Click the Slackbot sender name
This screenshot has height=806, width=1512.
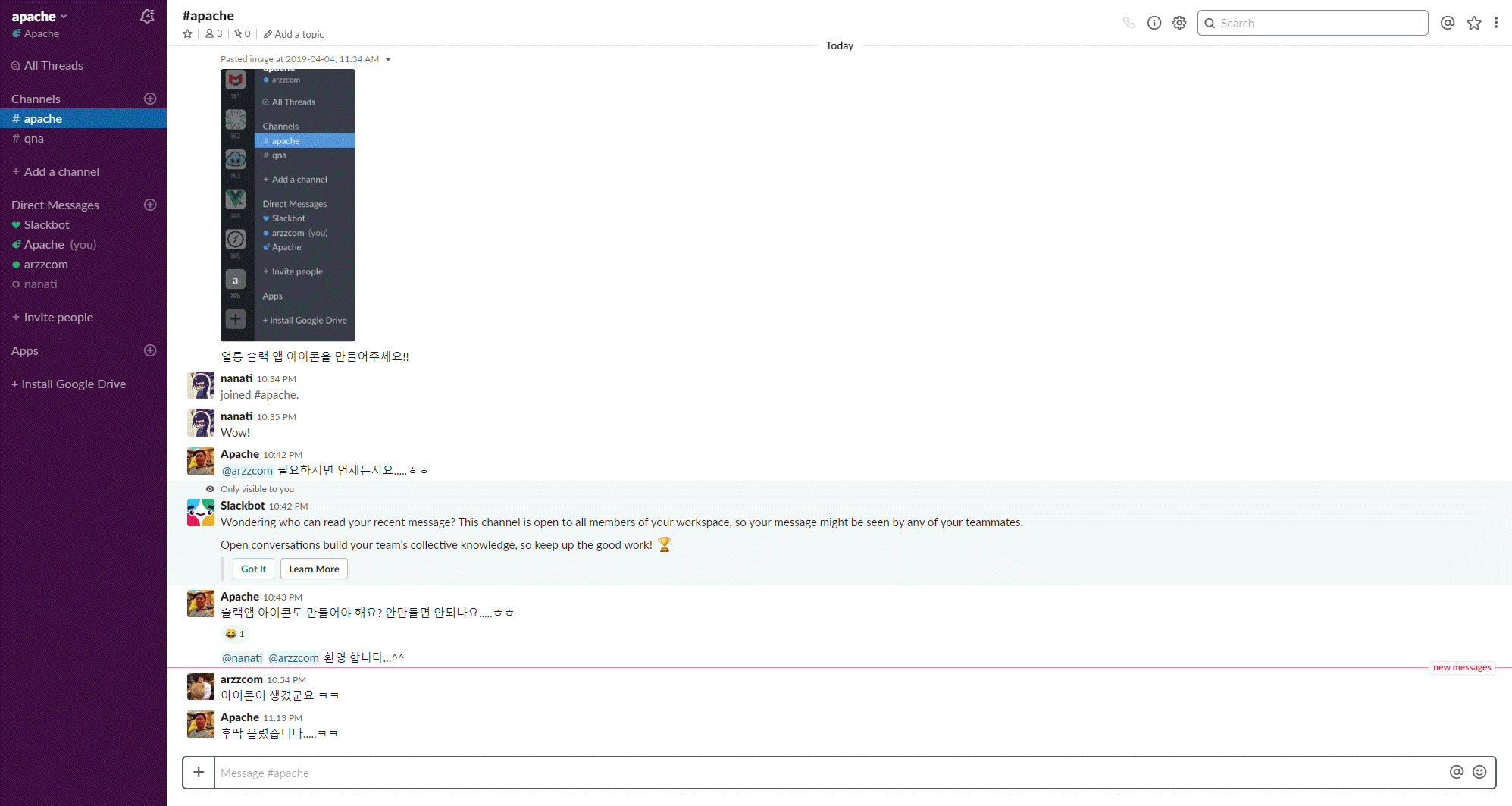(x=243, y=506)
